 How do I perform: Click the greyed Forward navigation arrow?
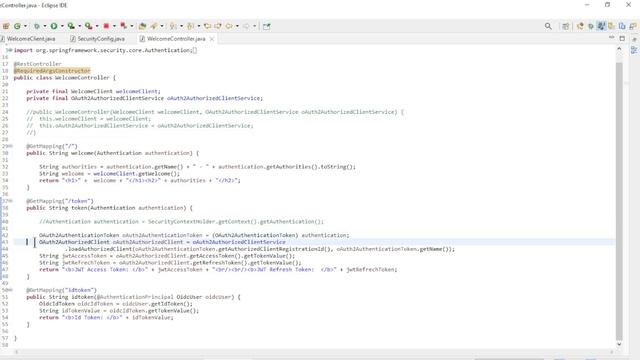[x=246, y=26]
